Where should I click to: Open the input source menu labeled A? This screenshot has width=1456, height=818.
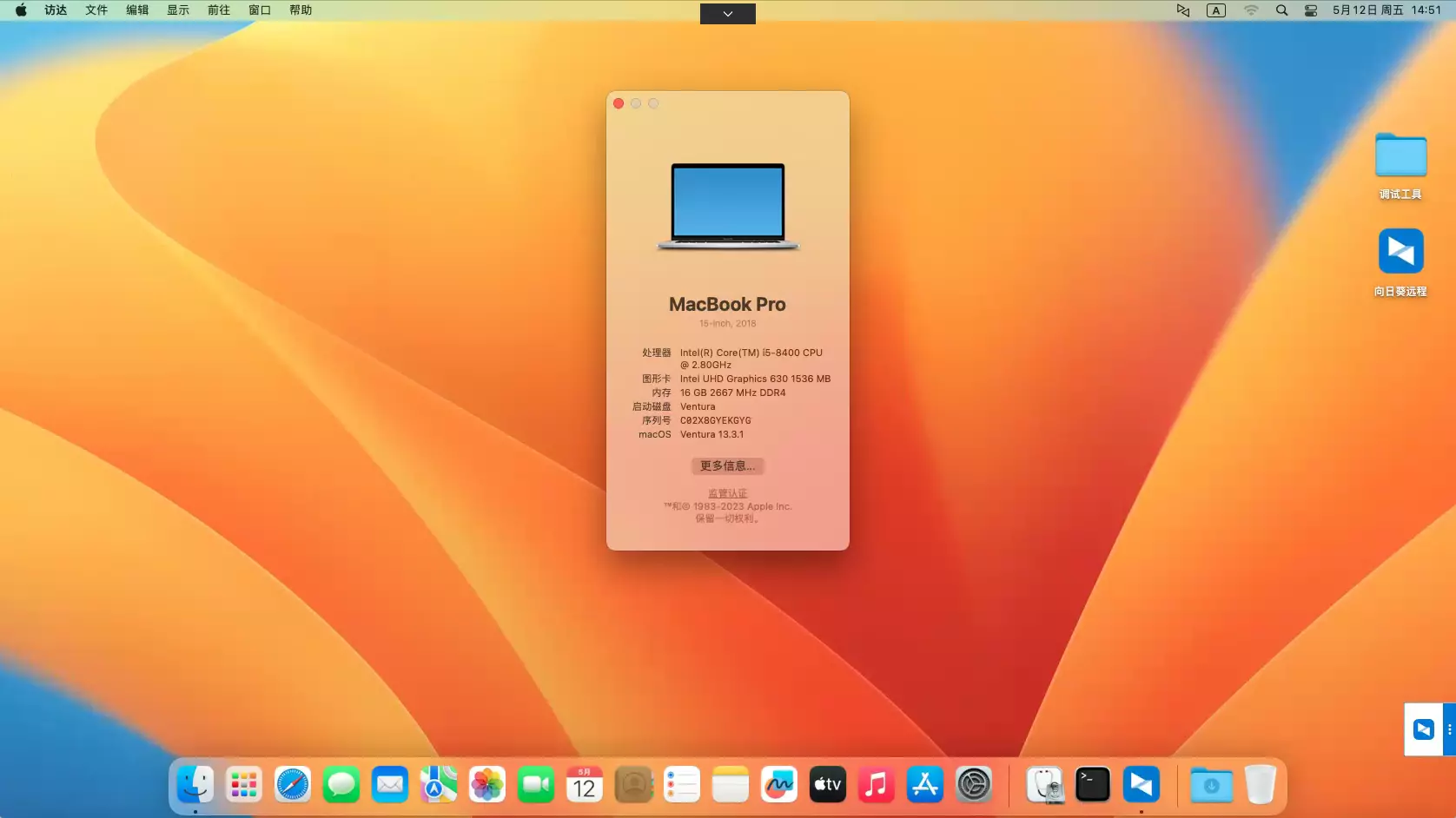click(1215, 10)
